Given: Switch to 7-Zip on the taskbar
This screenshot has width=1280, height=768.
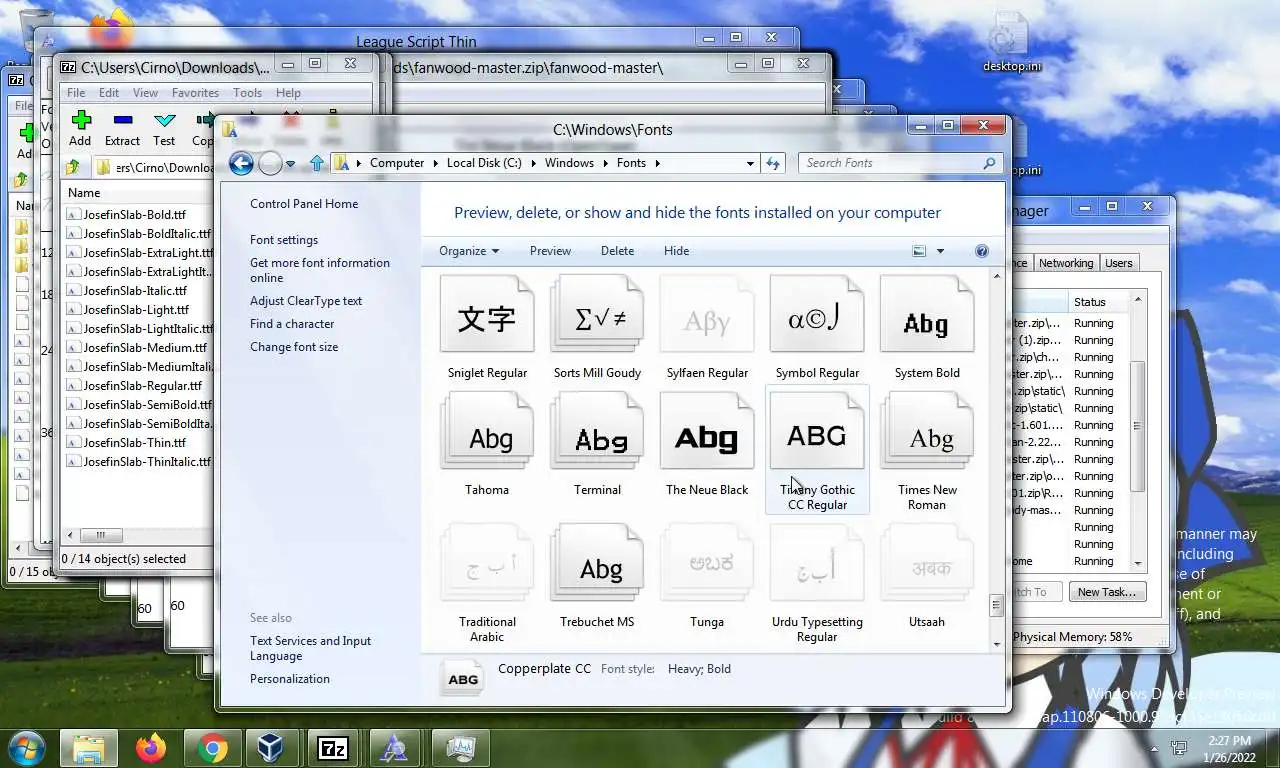Looking at the screenshot, I should pos(333,747).
